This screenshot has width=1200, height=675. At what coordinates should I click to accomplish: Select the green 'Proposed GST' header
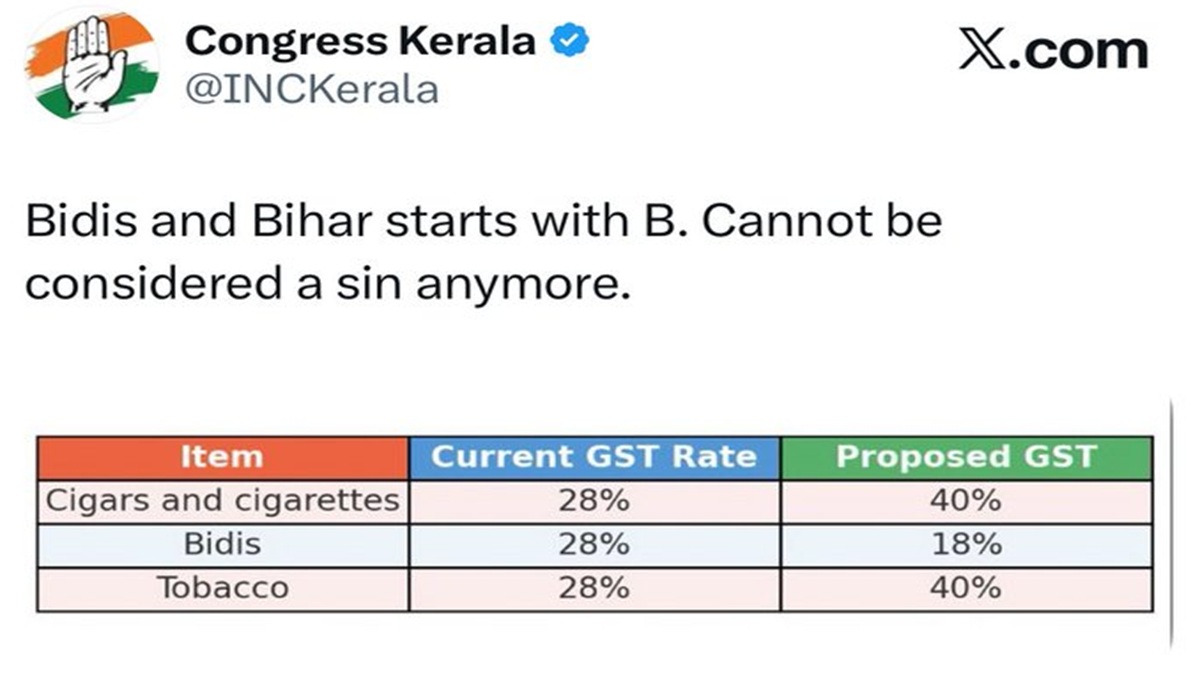(966, 457)
